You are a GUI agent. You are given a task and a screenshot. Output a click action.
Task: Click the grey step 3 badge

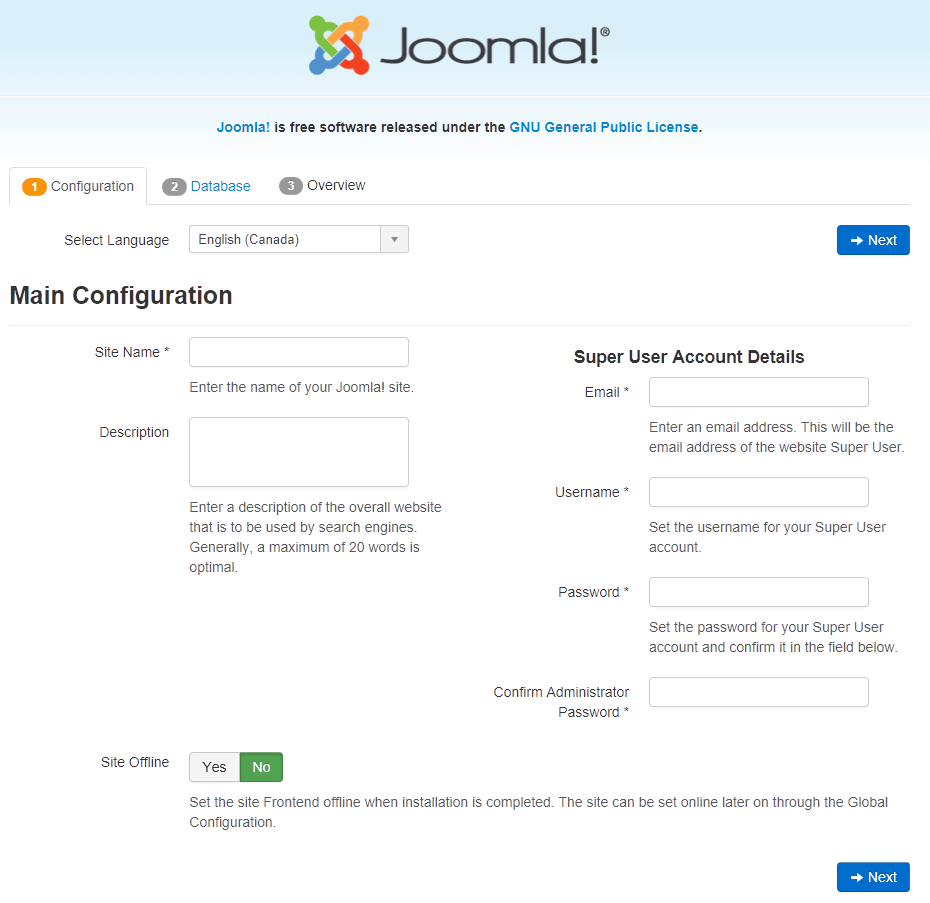click(291, 186)
